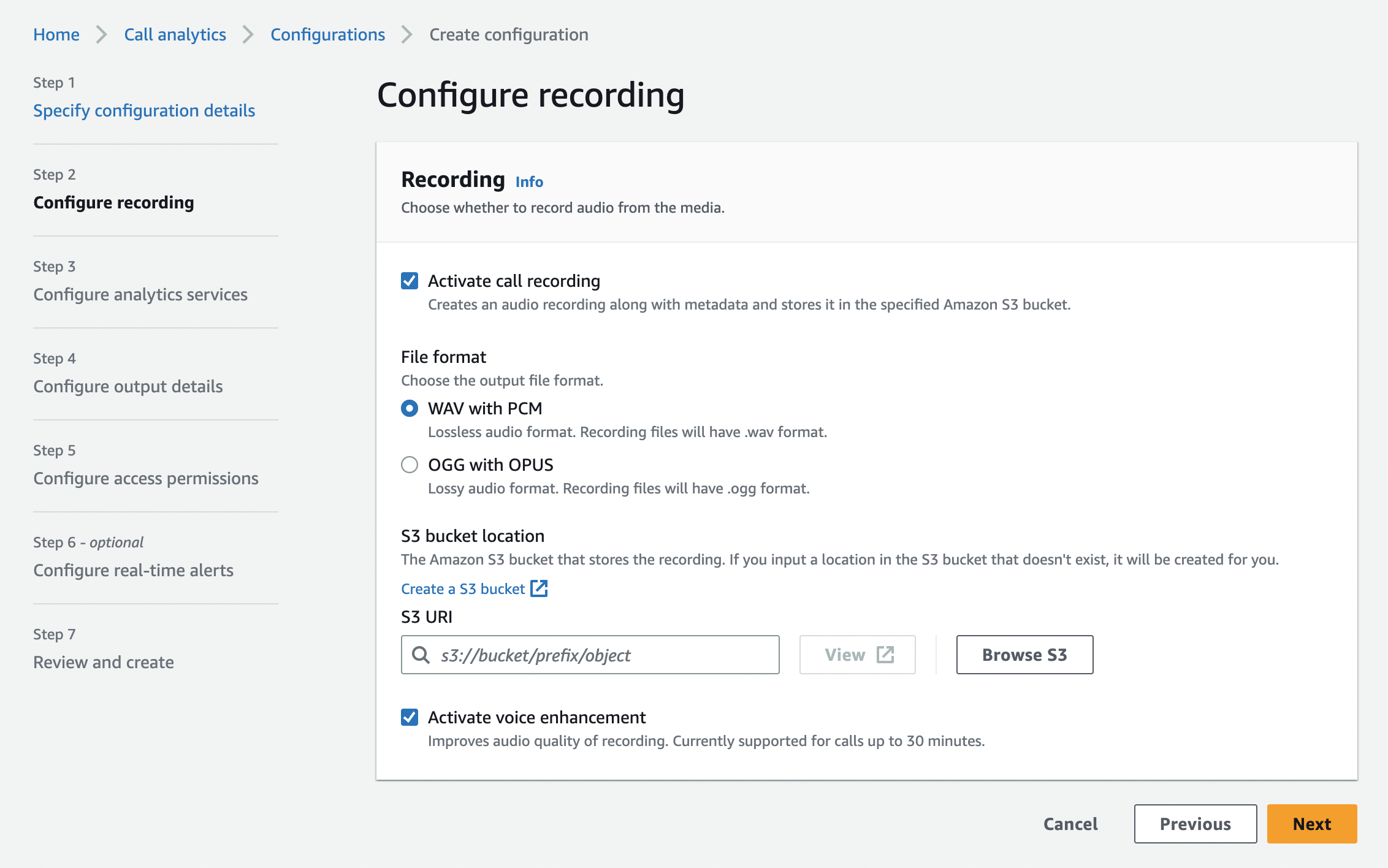Open Browse S3 dialog
Viewport: 1388px width, 868px height.
pyautogui.click(x=1024, y=655)
